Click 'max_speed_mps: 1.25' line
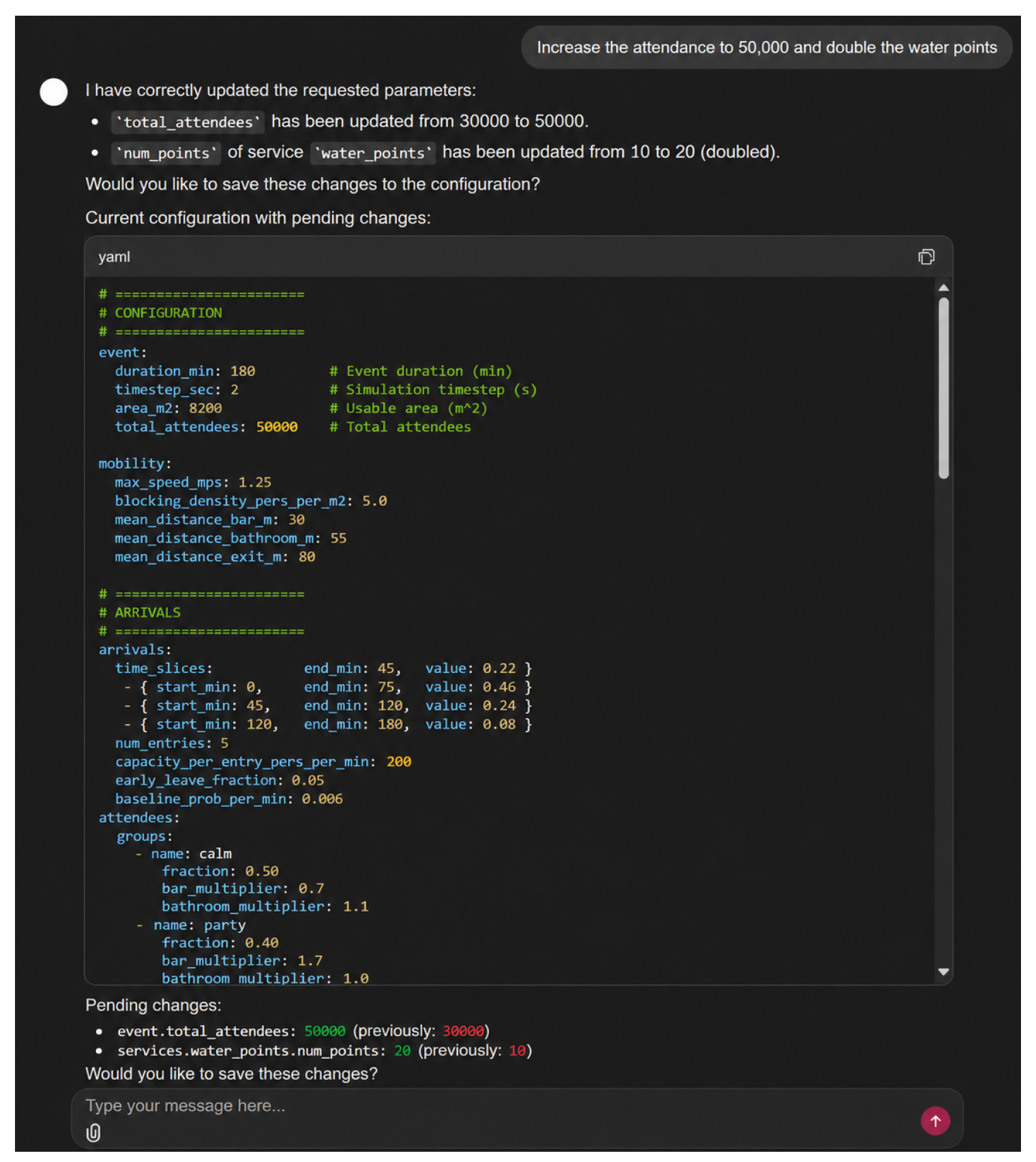The width and height of the screenshot is (1036, 1162). [193, 482]
